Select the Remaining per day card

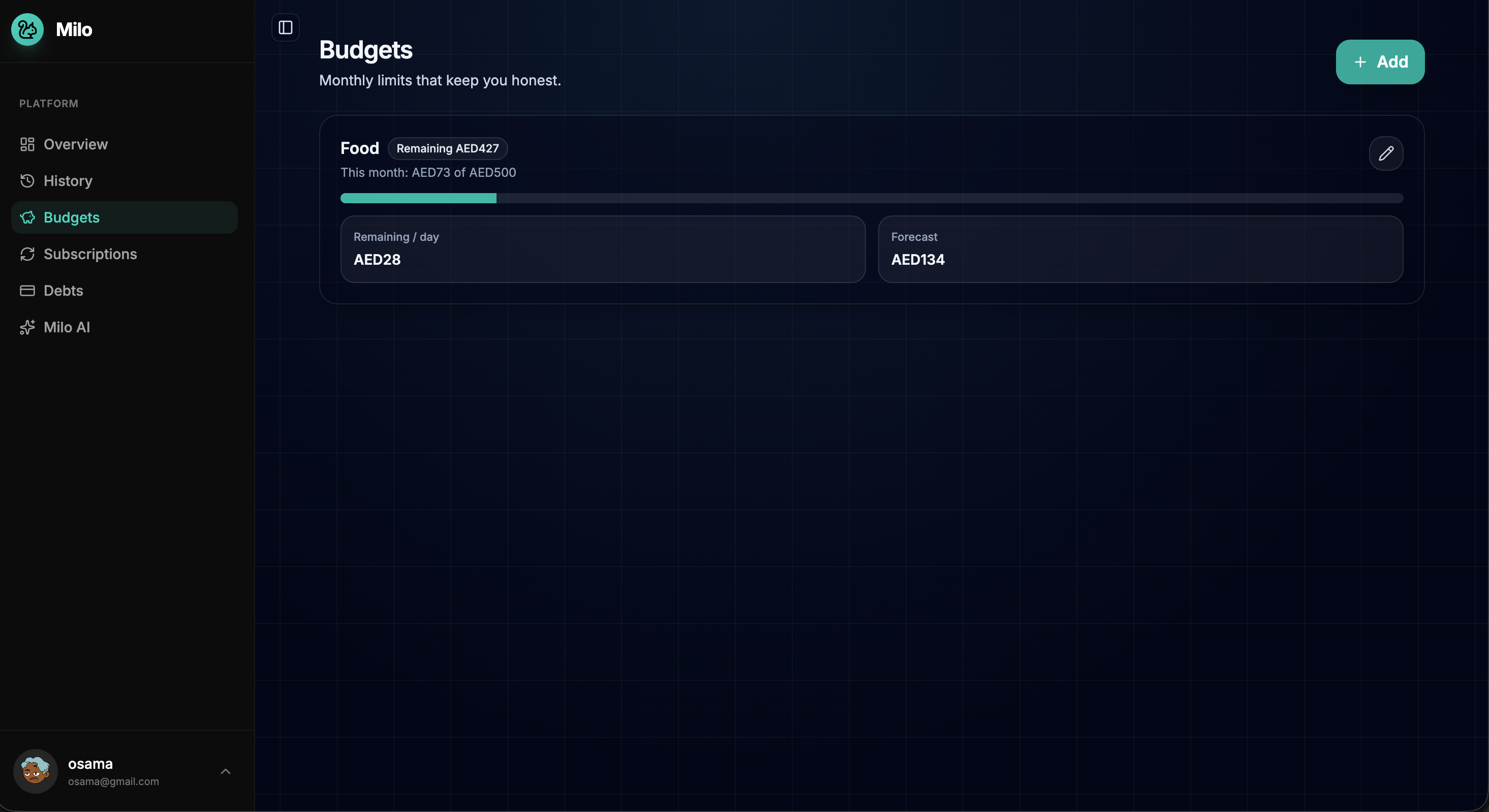[x=602, y=249]
